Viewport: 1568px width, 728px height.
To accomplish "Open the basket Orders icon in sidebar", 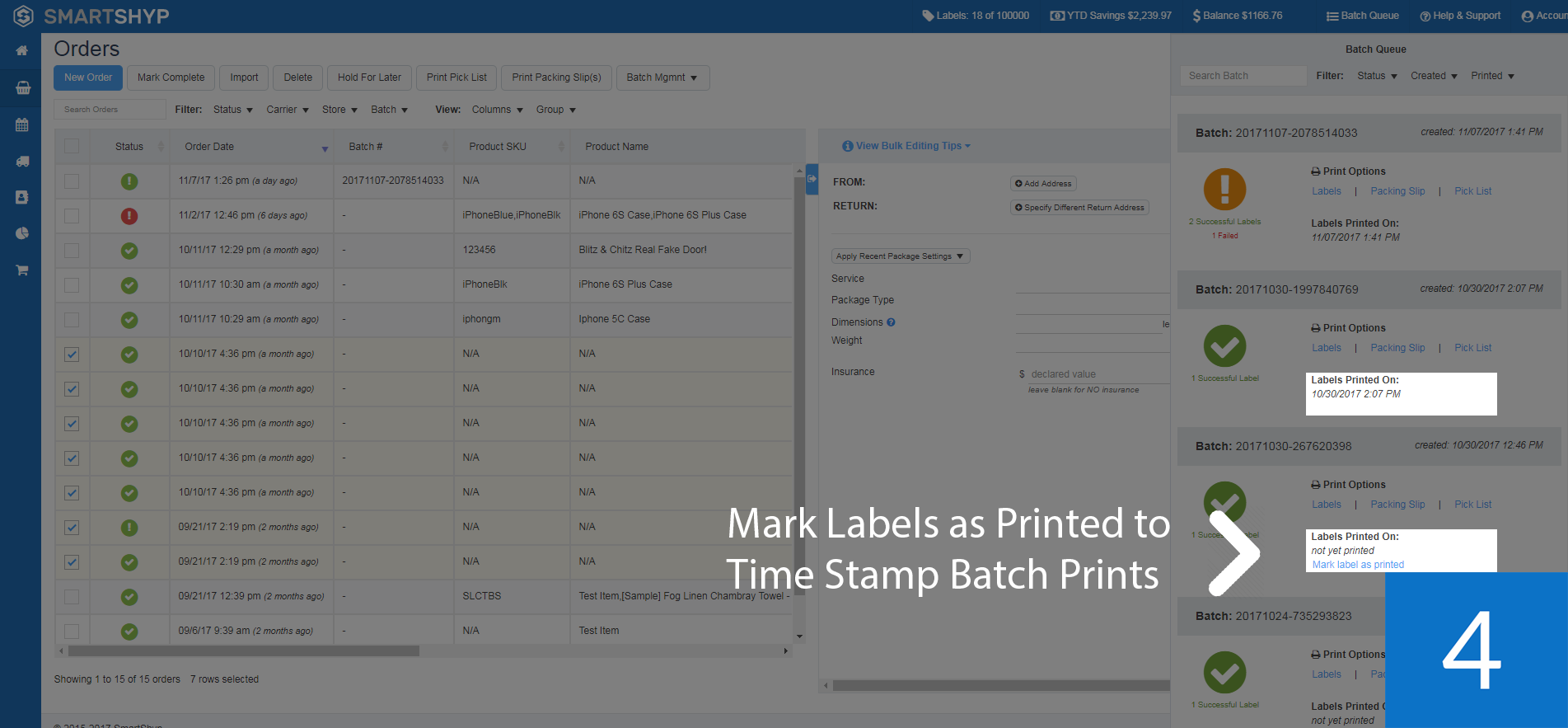I will (x=22, y=87).
